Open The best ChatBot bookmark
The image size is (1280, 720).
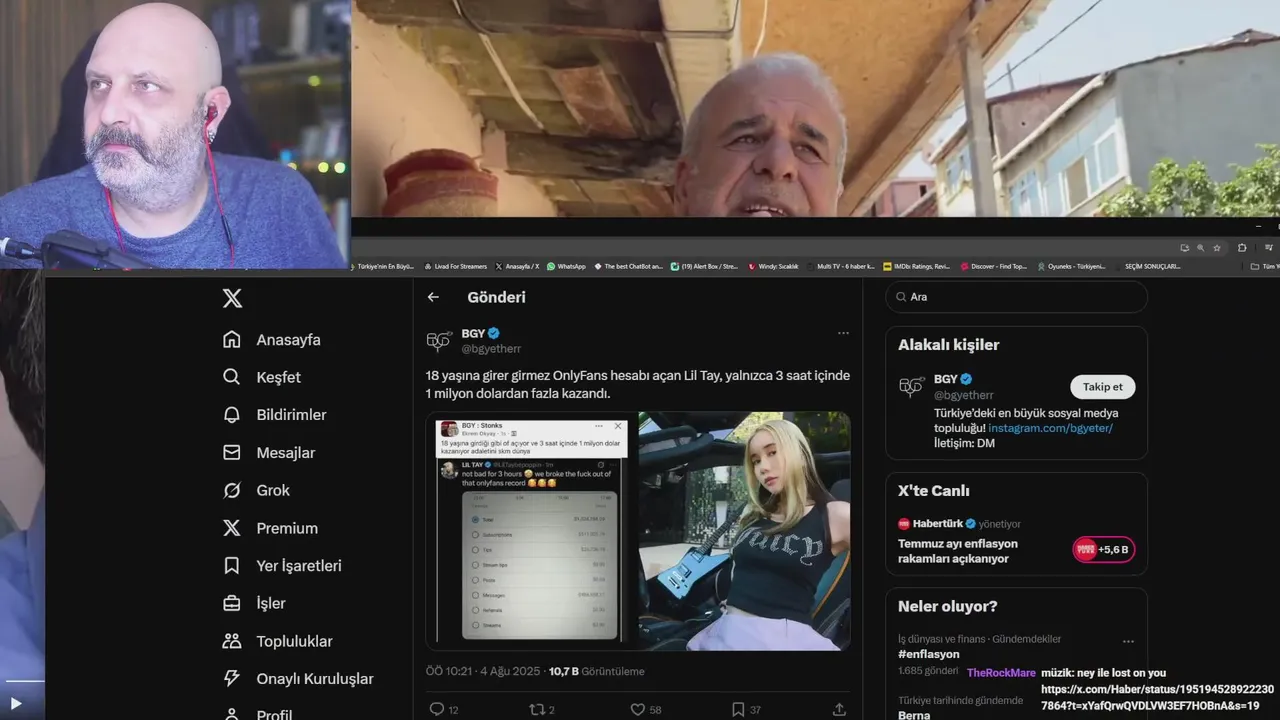click(x=628, y=266)
